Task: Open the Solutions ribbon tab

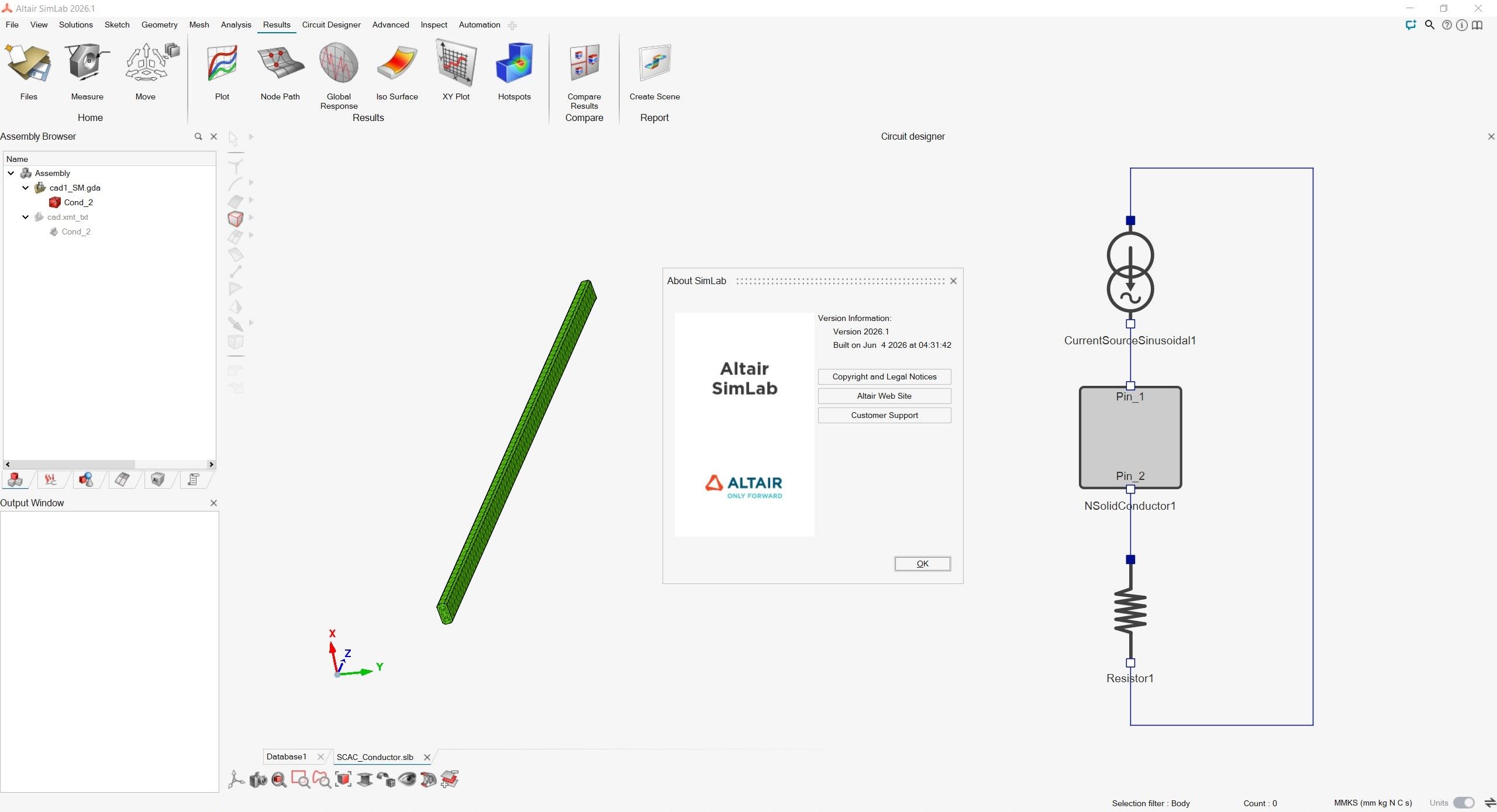Action: coord(76,25)
